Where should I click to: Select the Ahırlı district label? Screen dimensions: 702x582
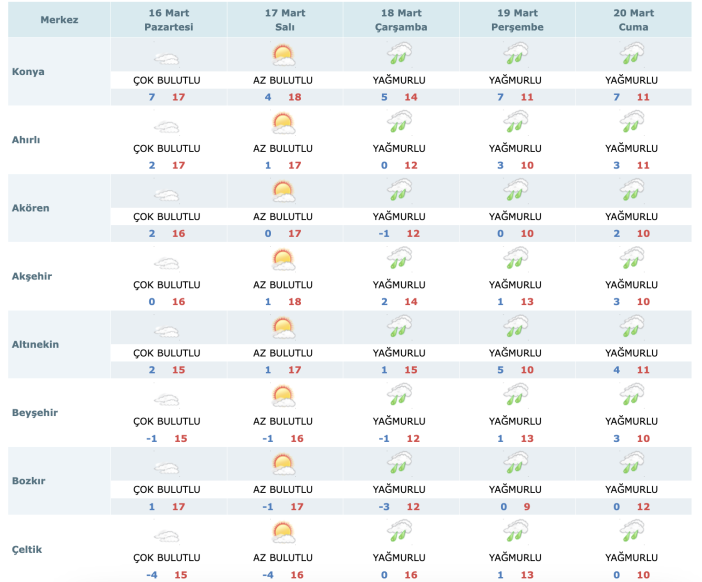coord(28,140)
